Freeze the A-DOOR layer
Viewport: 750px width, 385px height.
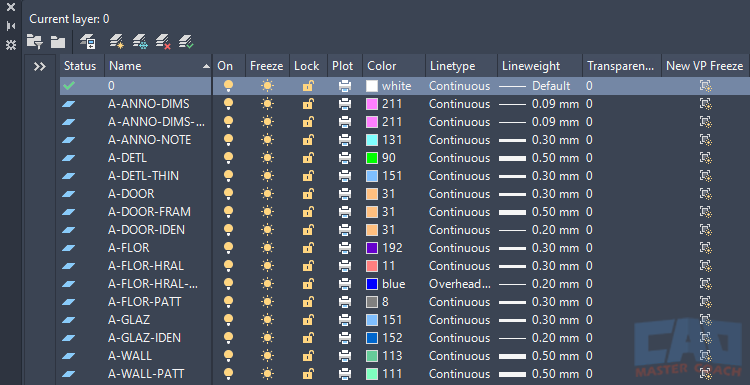pyautogui.click(x=267, y=194)
